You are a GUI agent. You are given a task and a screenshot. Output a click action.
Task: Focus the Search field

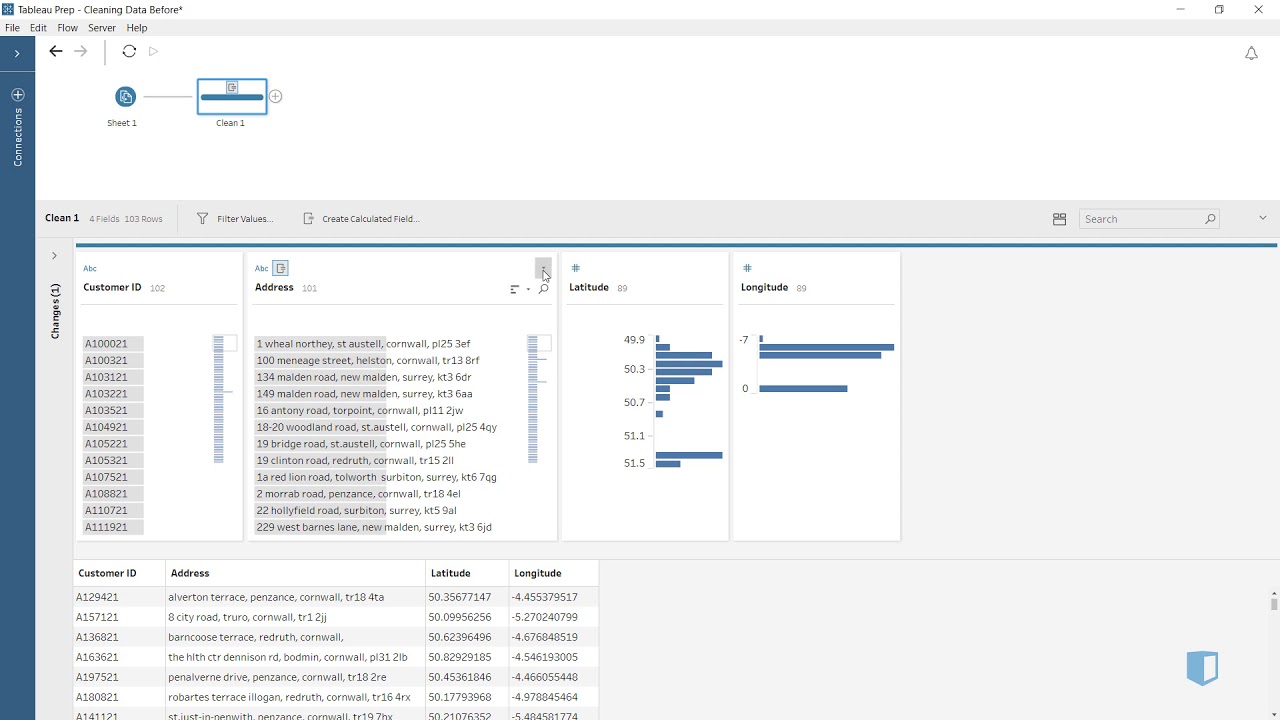click(1149, 219)
